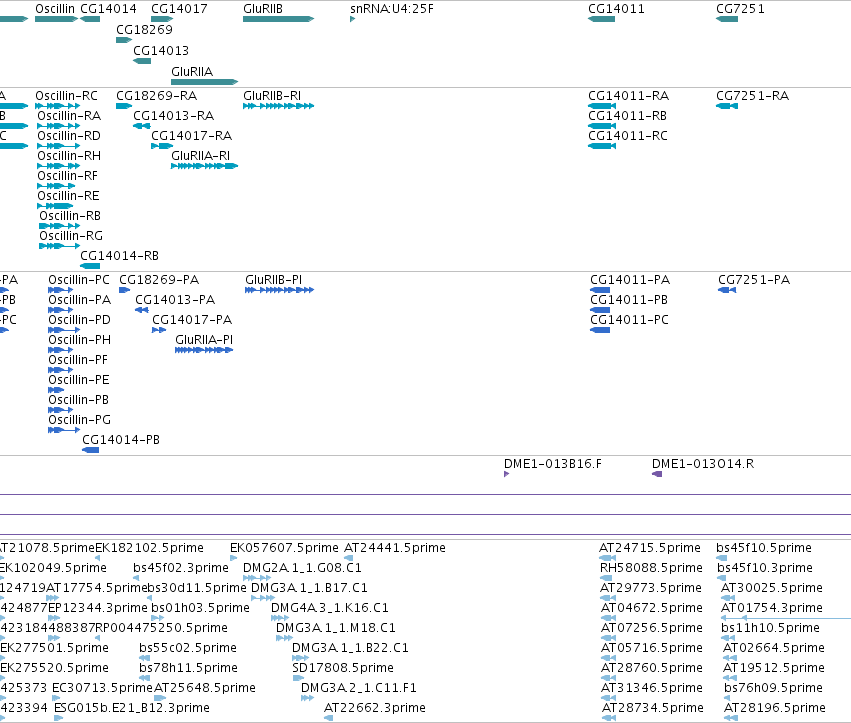Click the CG7251-PA protein feature
The width and height of the screenshot is (851, 723).
(727, 290)
